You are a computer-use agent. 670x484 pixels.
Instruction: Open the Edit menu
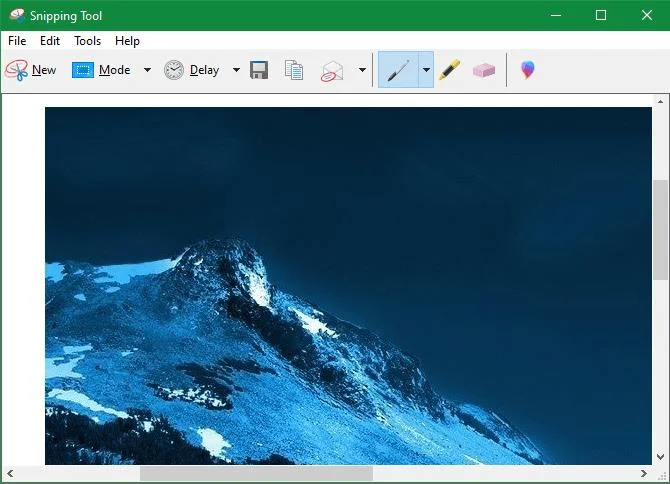(50, 41)
